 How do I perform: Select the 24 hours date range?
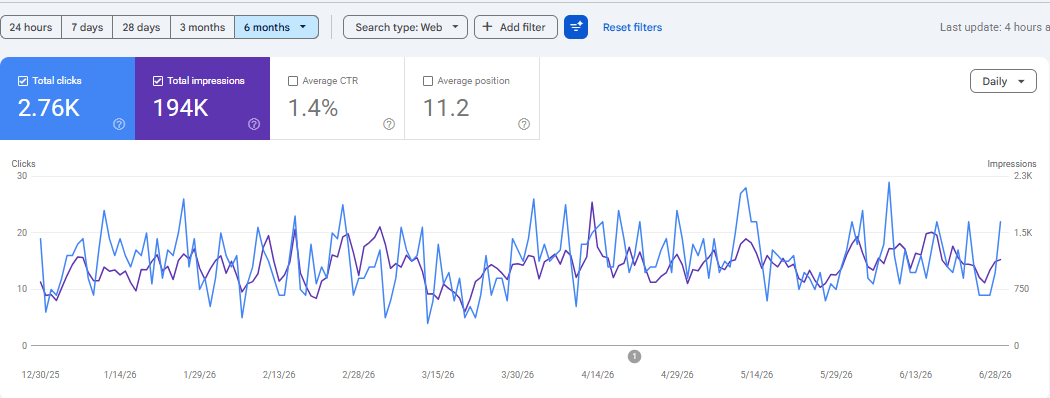click(31, 27)
